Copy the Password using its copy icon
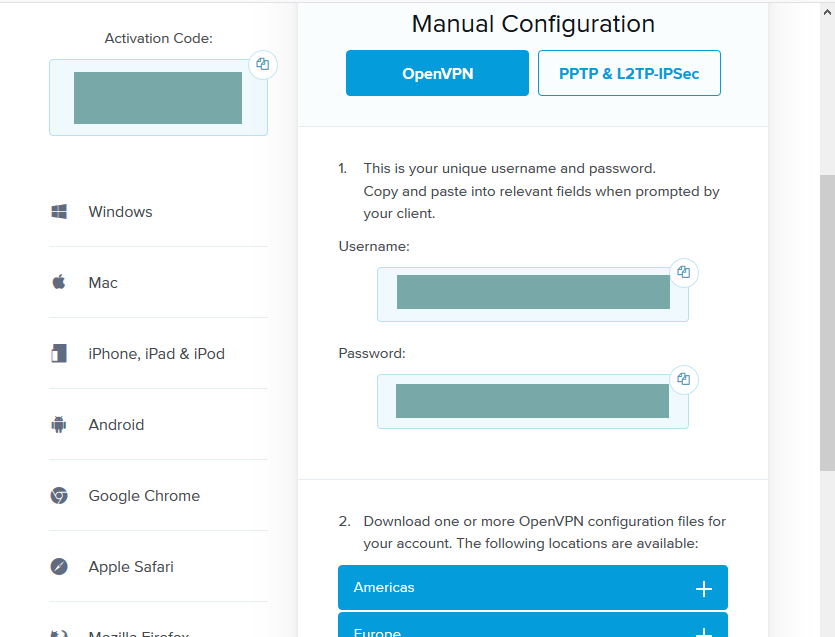 pyautogui.click(x=683, y=380)
